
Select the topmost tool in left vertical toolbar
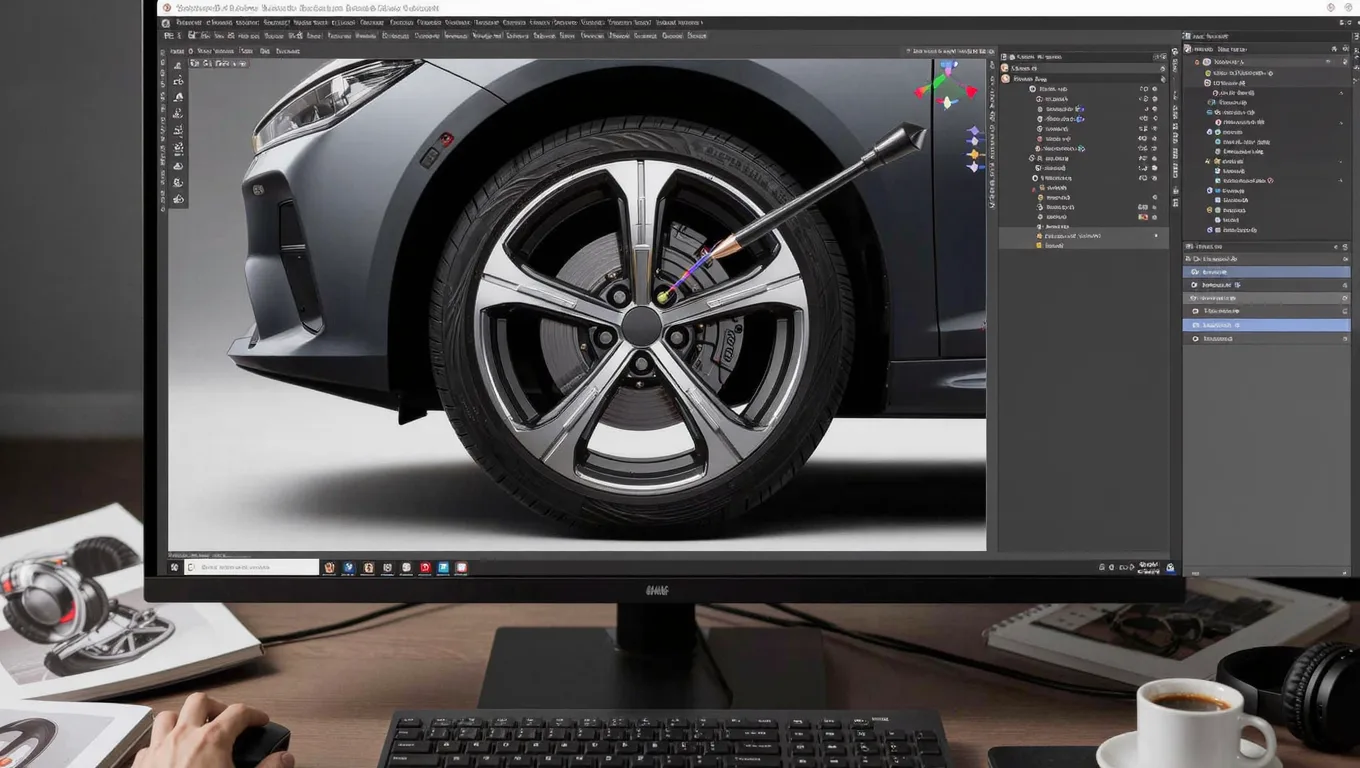point(178,64)
